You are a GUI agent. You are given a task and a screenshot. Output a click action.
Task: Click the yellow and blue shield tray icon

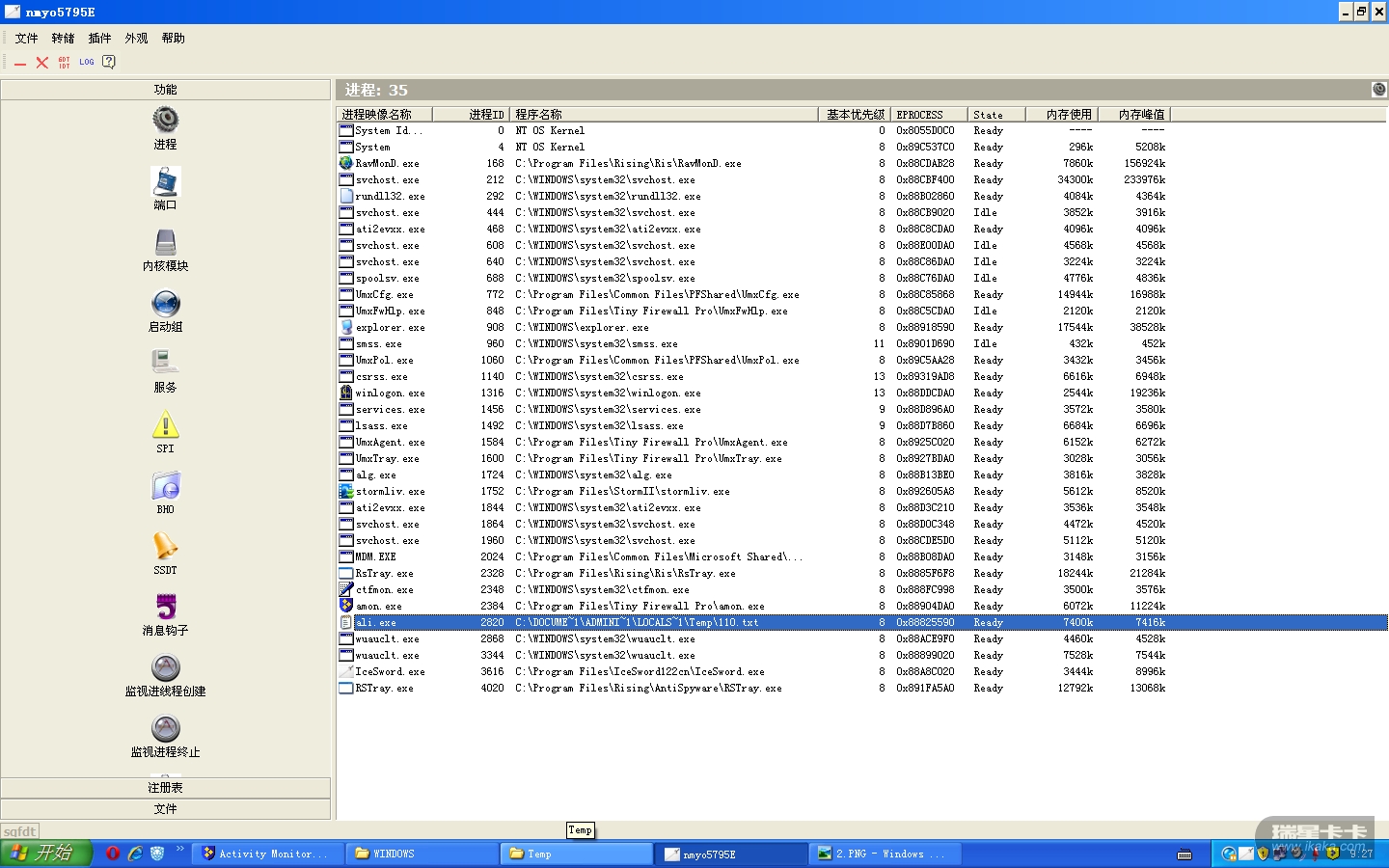(x=1332, y=854)
